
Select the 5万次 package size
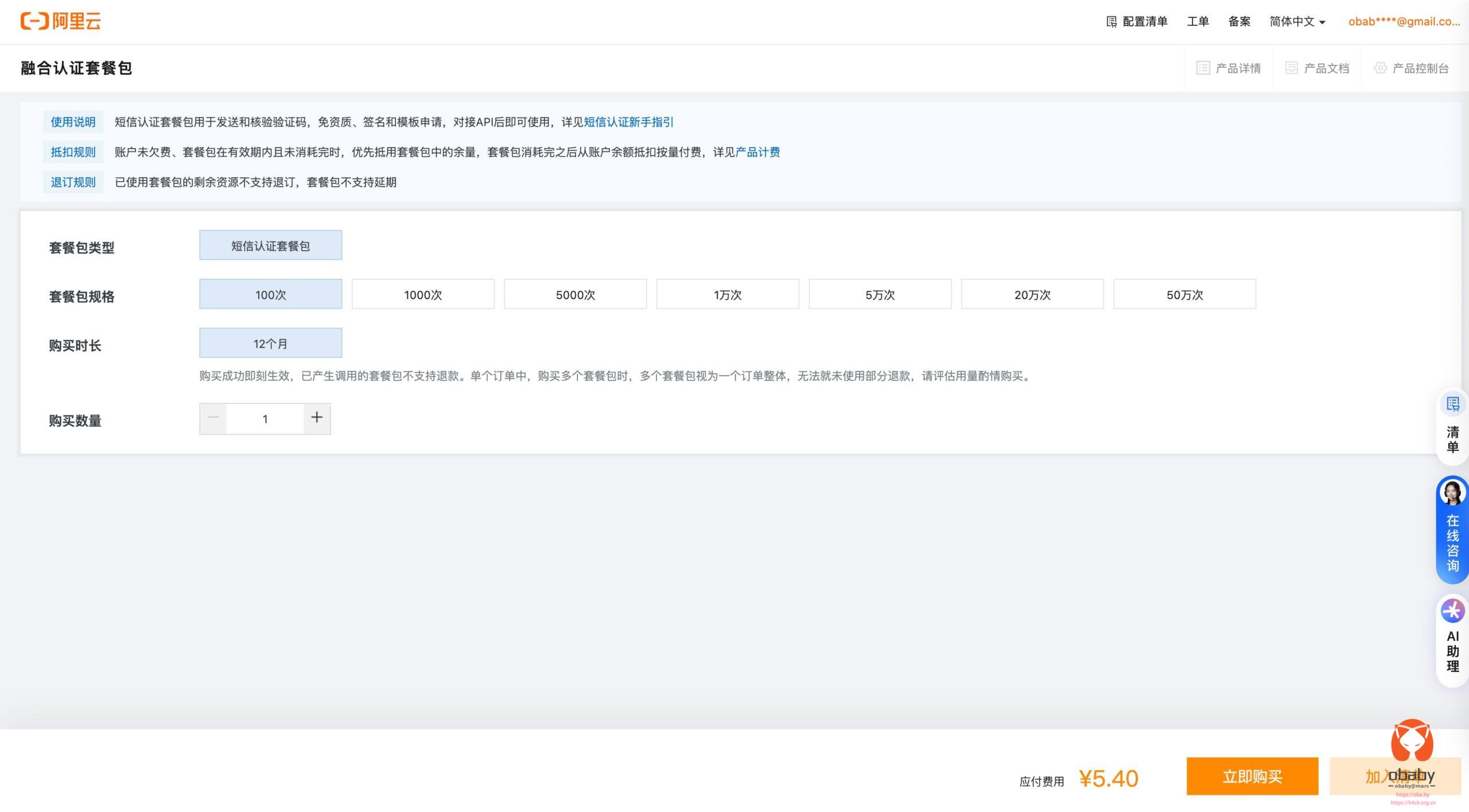pos(880,294)
